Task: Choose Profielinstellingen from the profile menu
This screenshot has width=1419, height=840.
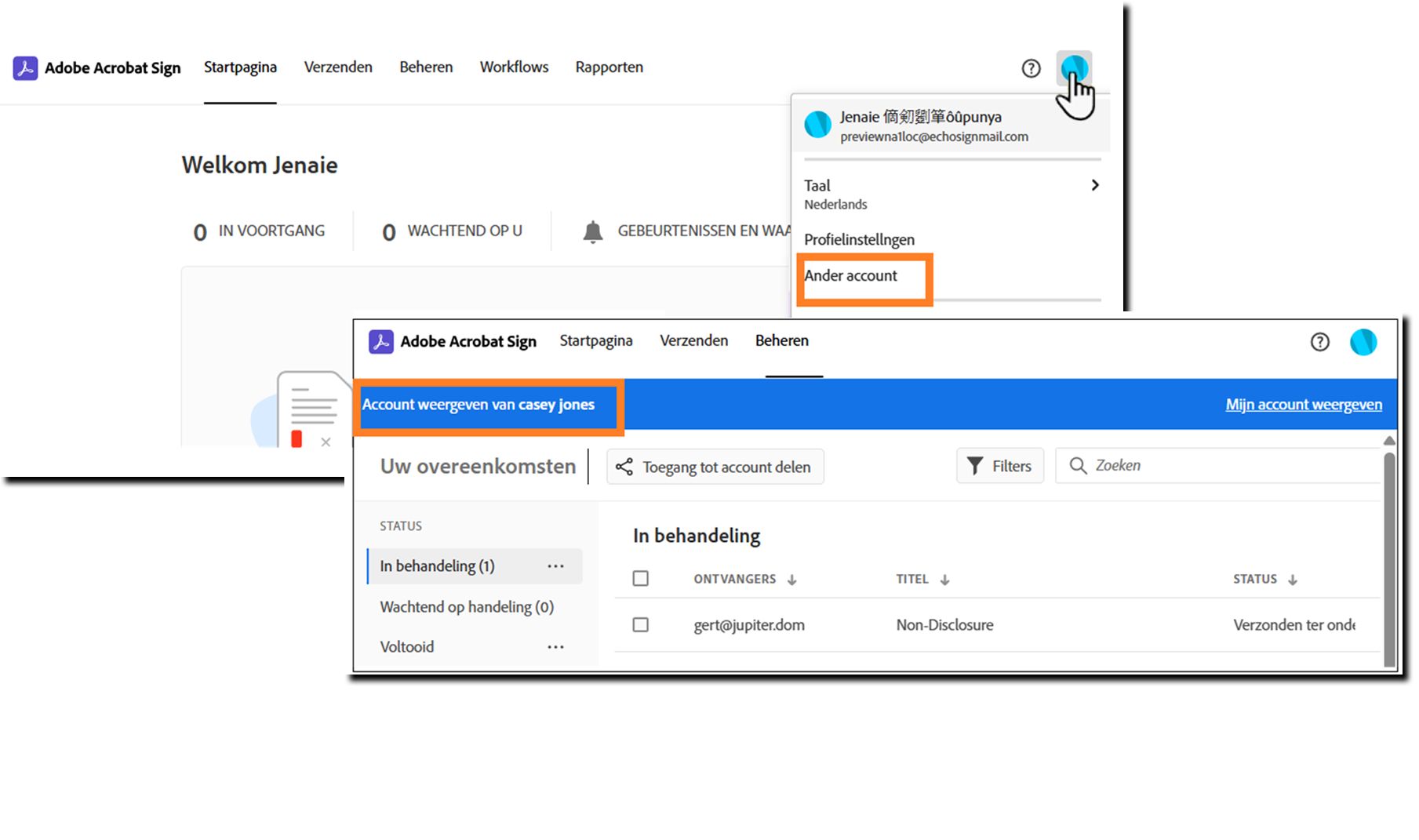Action: tap(859, 240)
